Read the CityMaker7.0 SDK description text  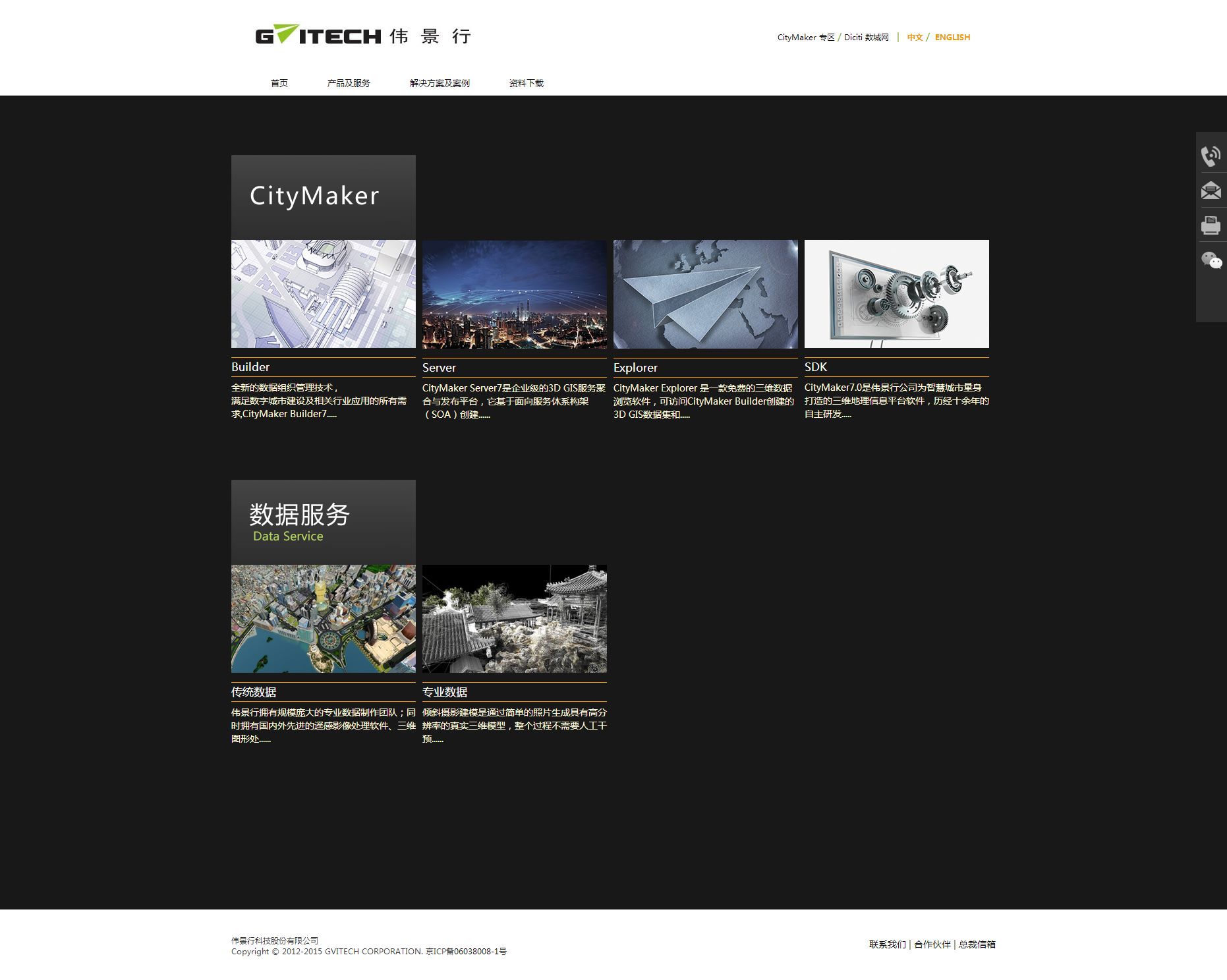897,401
